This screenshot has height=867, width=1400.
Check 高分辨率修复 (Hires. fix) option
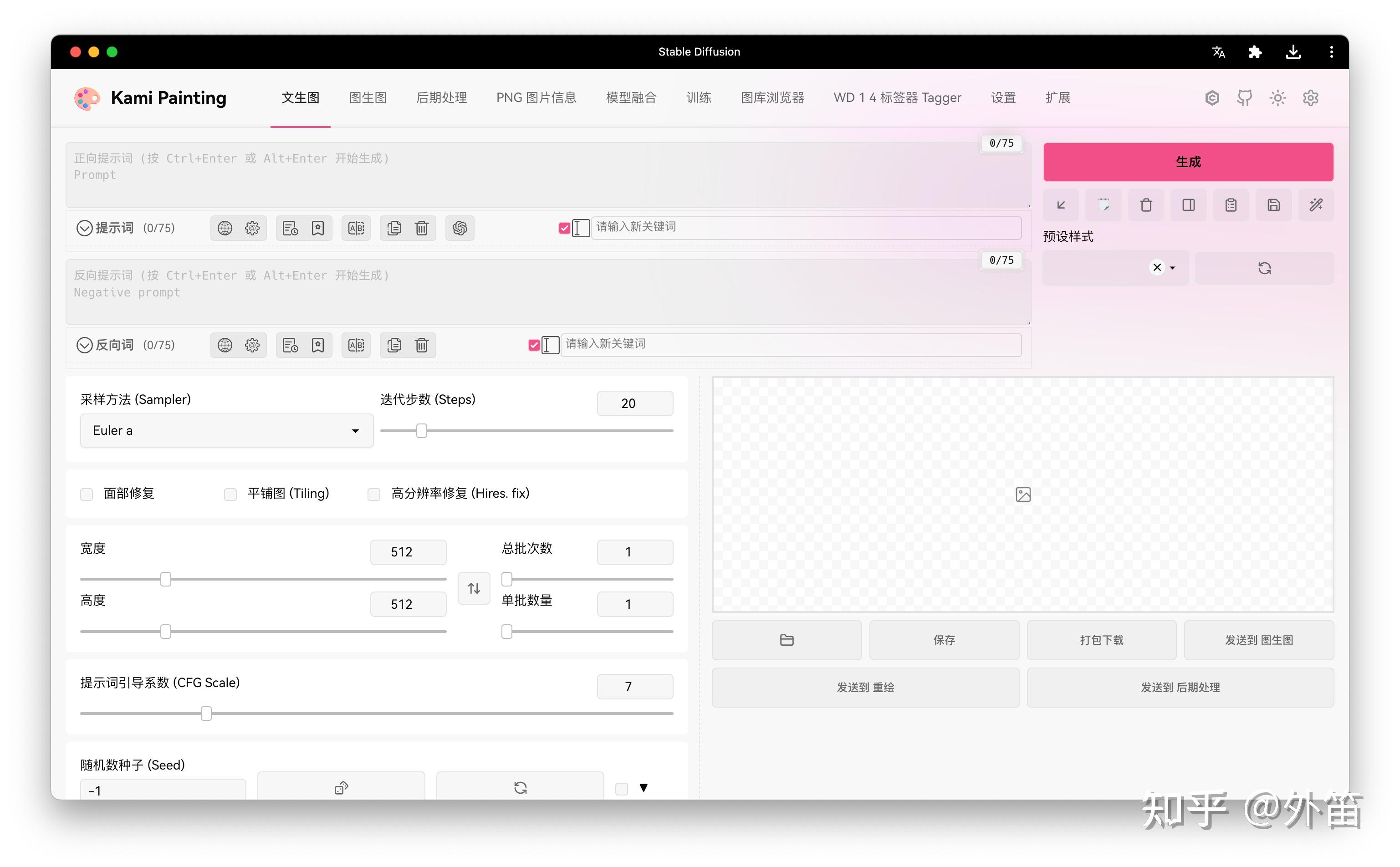coord(374,494)
